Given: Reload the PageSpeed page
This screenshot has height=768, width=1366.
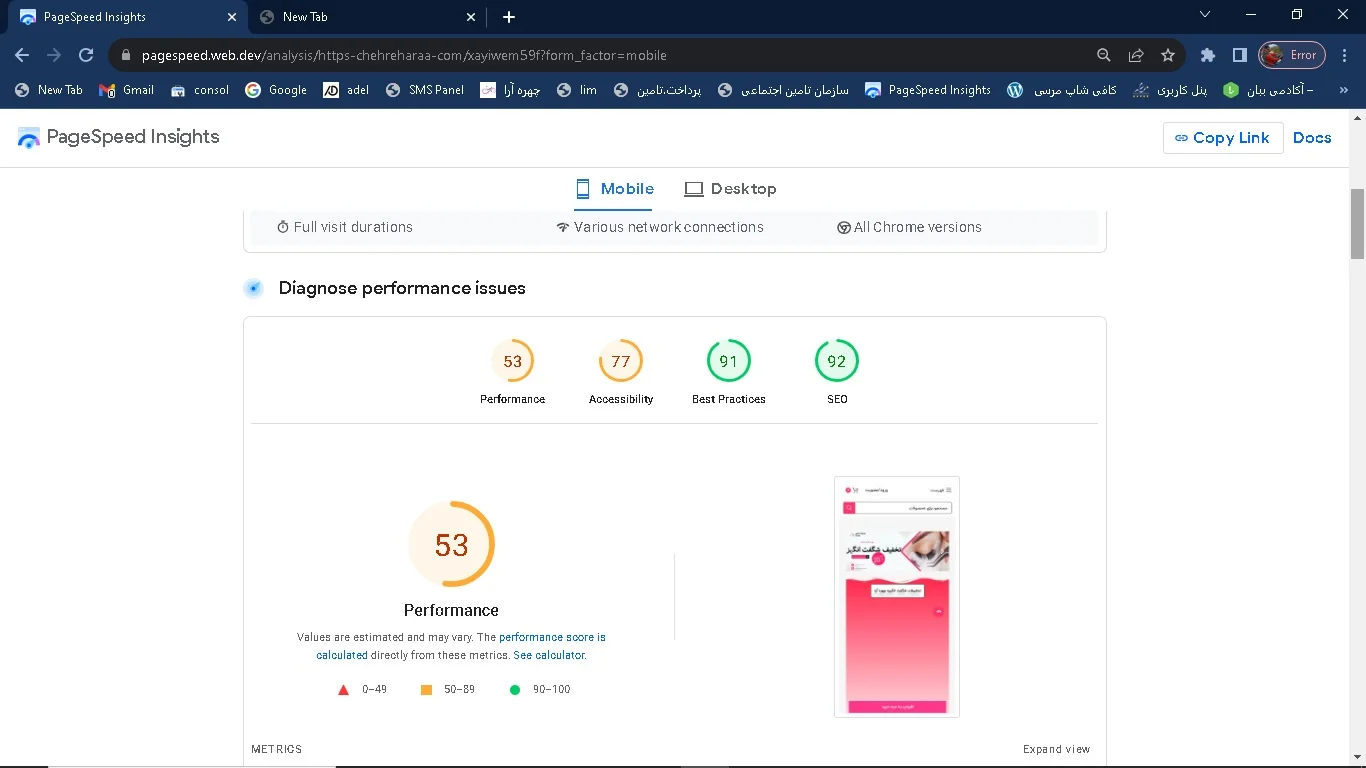Looking at the screenshot, I should click(86, 55).
